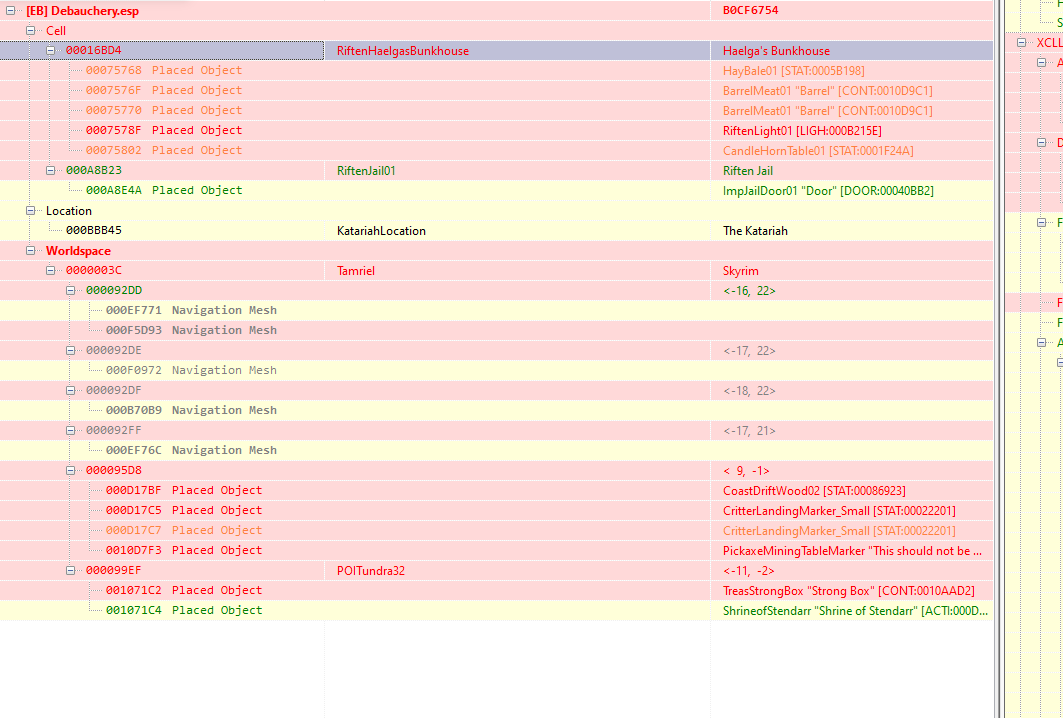
Task: Click the B0CF6754 value cell
Action: point(851,10)
